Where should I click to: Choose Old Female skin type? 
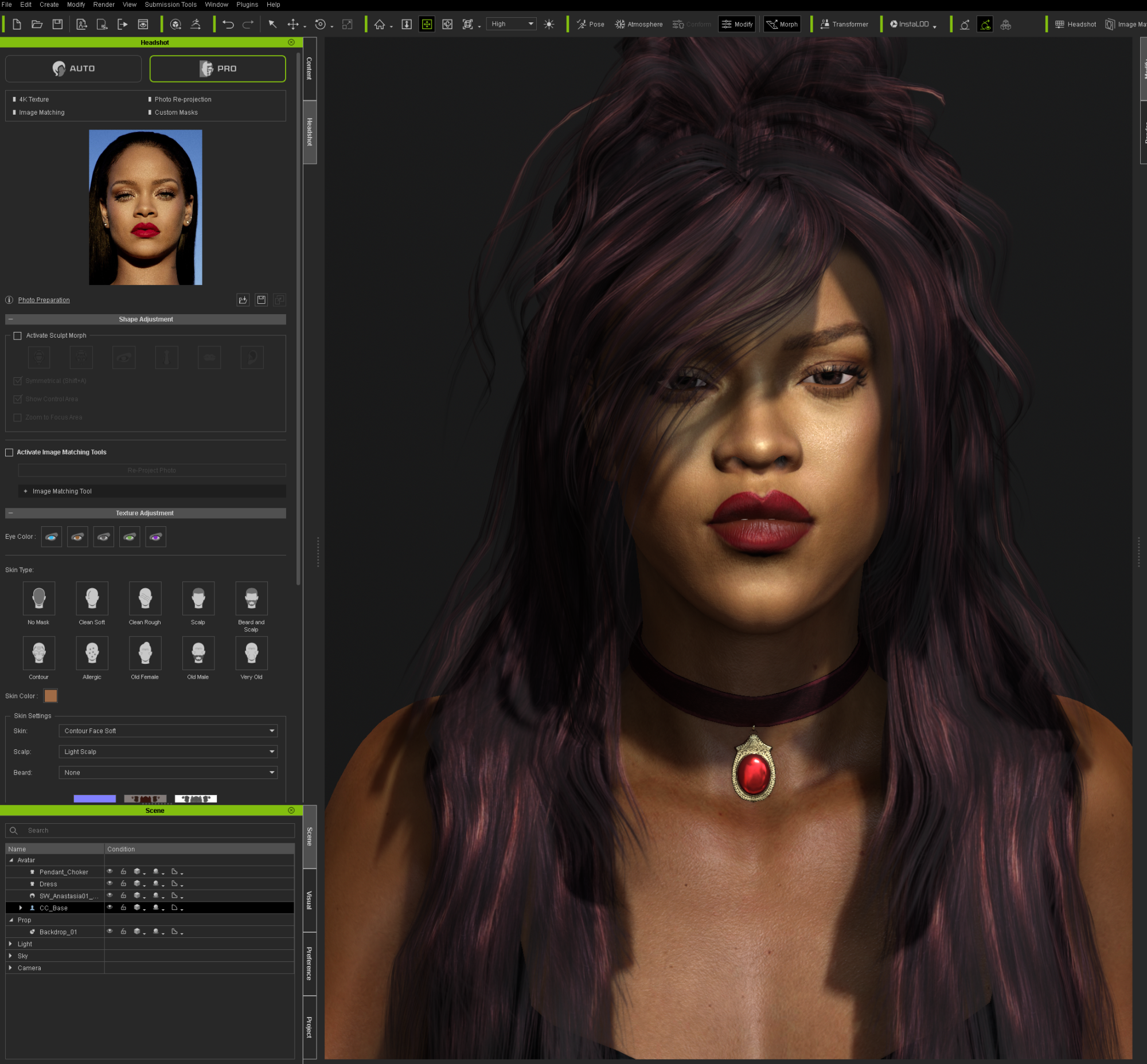(145, 653)
